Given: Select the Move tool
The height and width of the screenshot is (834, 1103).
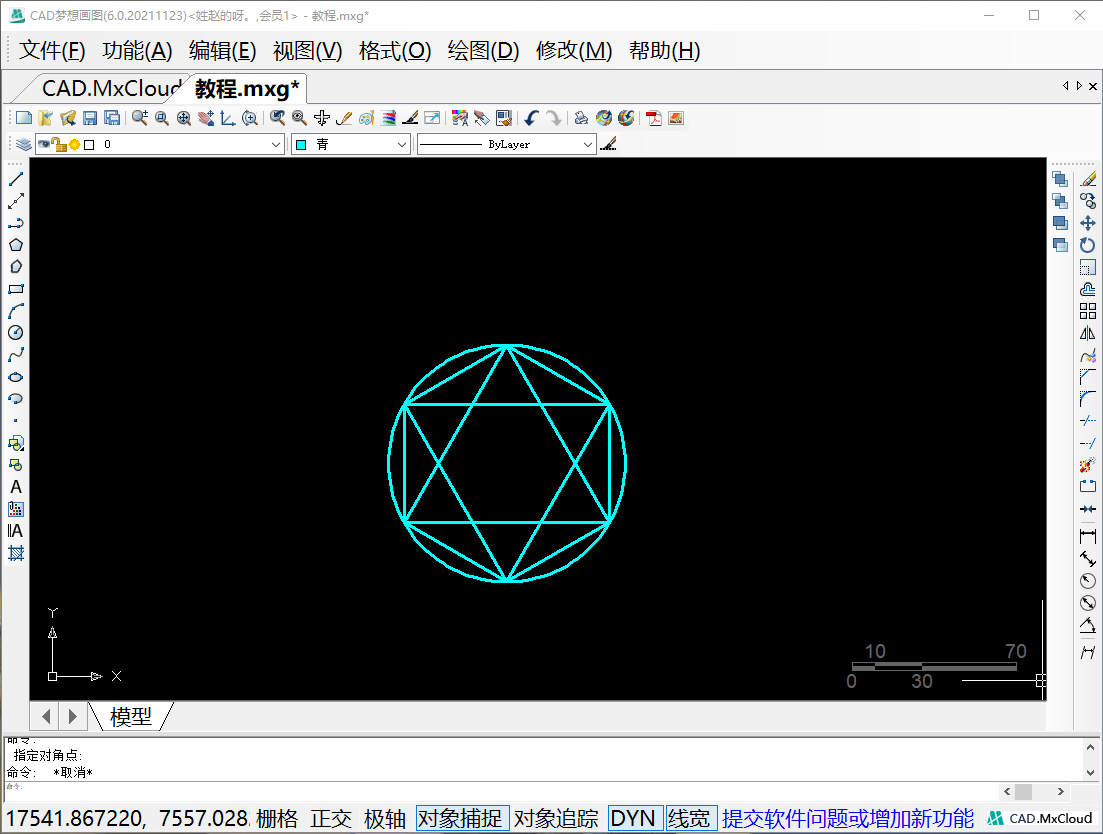Looking at the screenshot, I should [x=1088, y=223].
